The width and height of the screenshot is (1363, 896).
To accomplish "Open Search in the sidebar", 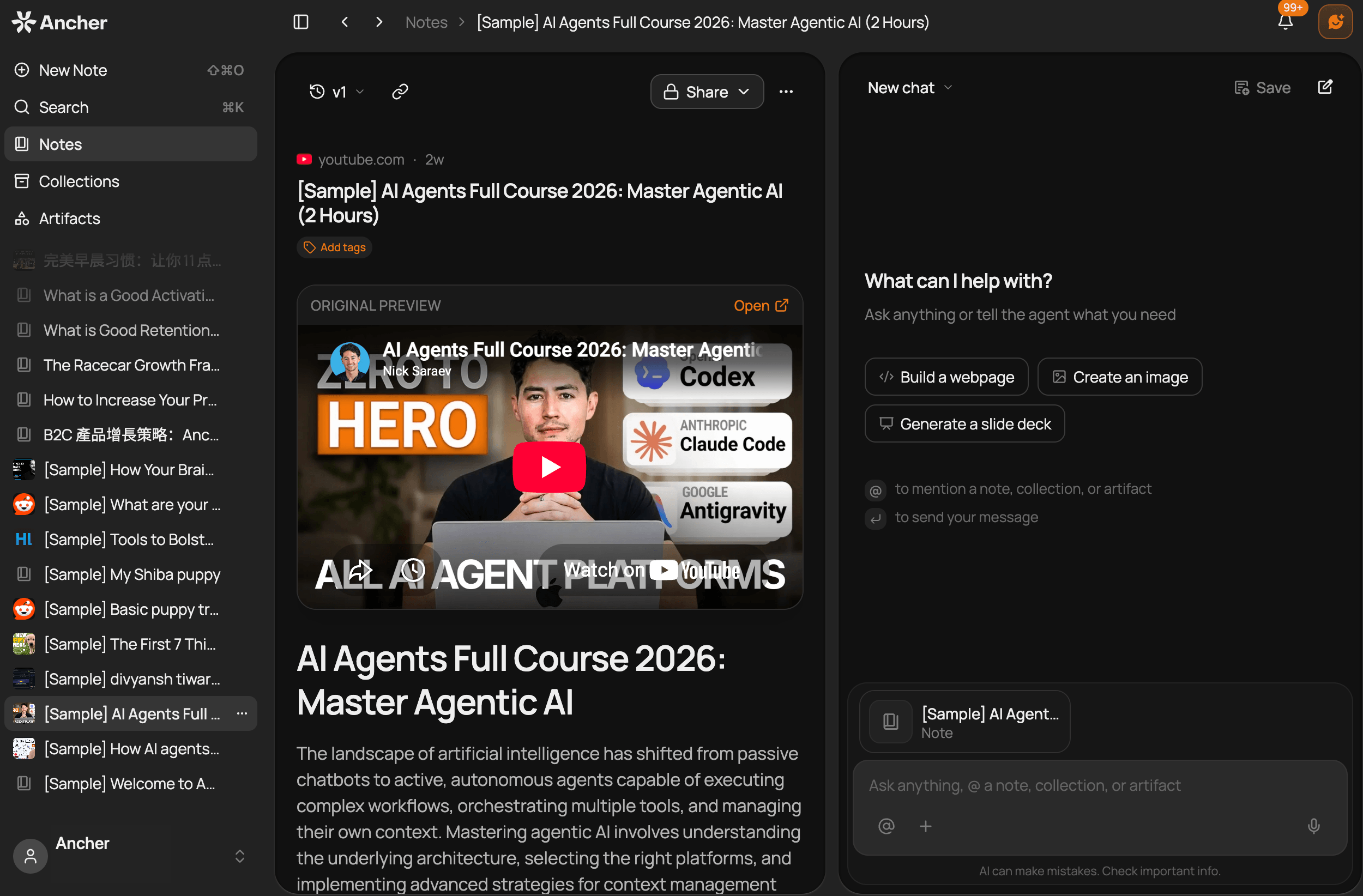I will [x=130, y=107].
